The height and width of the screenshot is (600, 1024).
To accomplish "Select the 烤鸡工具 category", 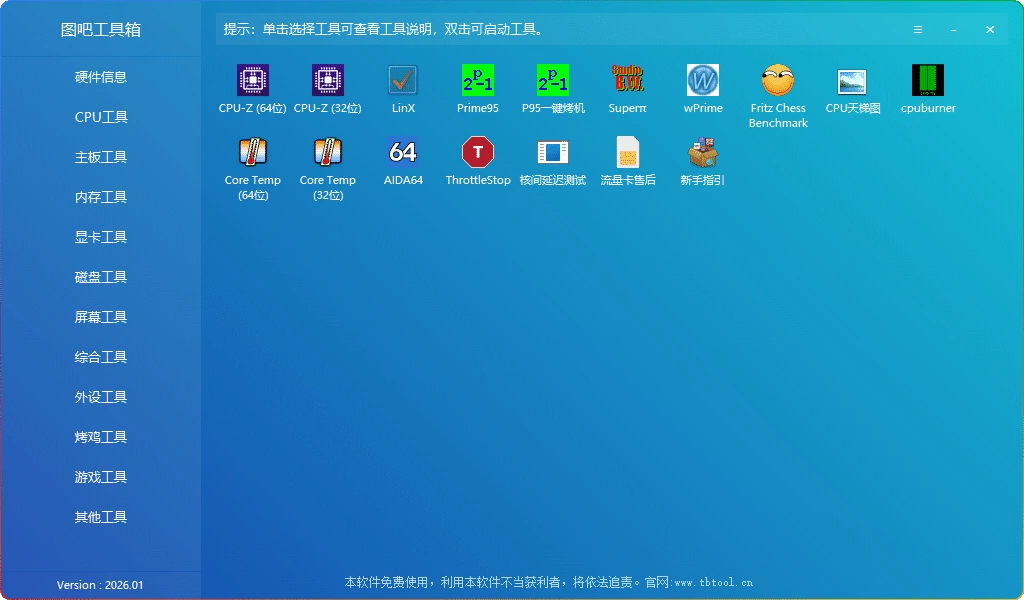I will tap(100, 437).
